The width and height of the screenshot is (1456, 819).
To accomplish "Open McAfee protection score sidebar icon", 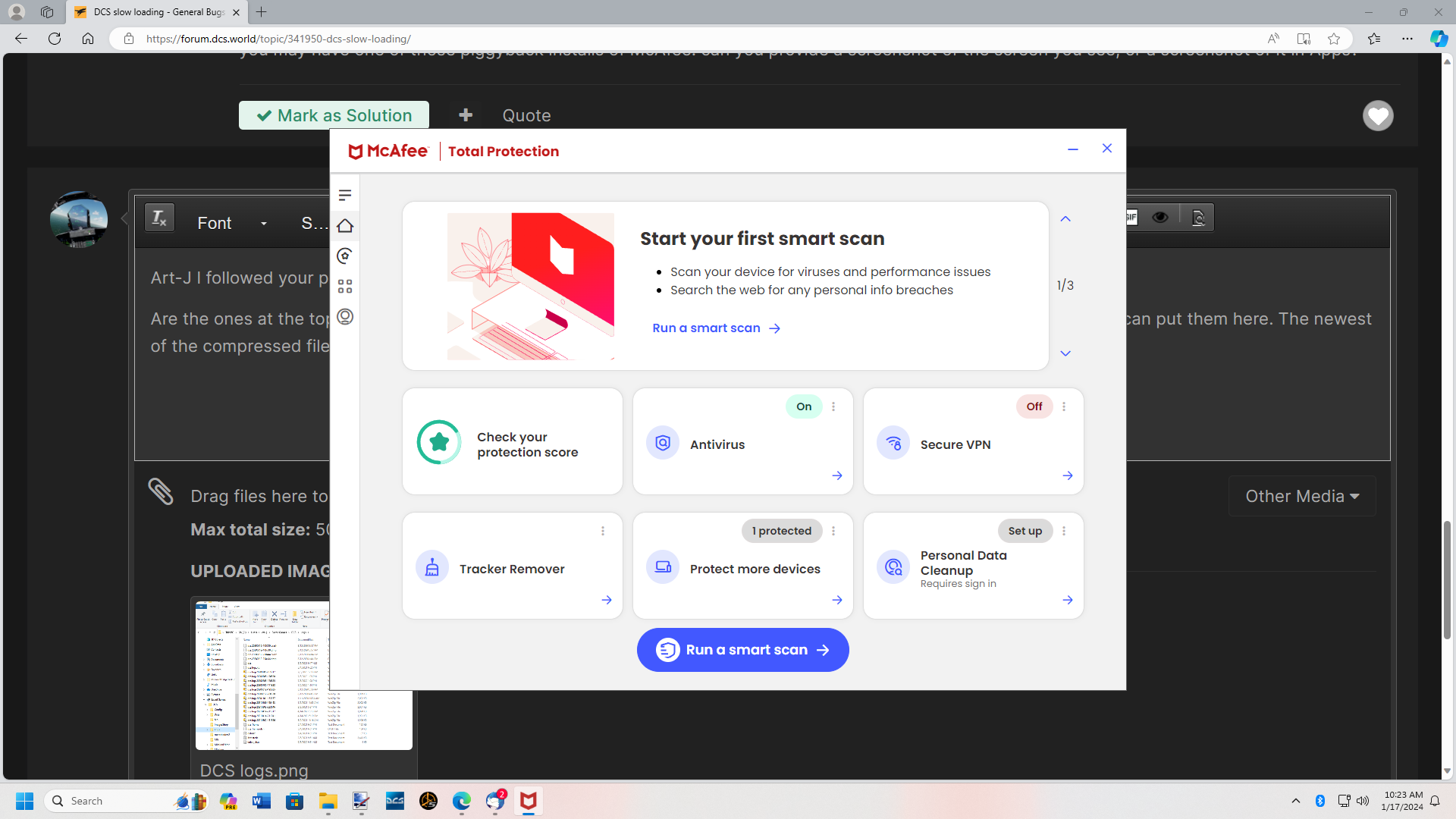I will (x=345, y=256).
